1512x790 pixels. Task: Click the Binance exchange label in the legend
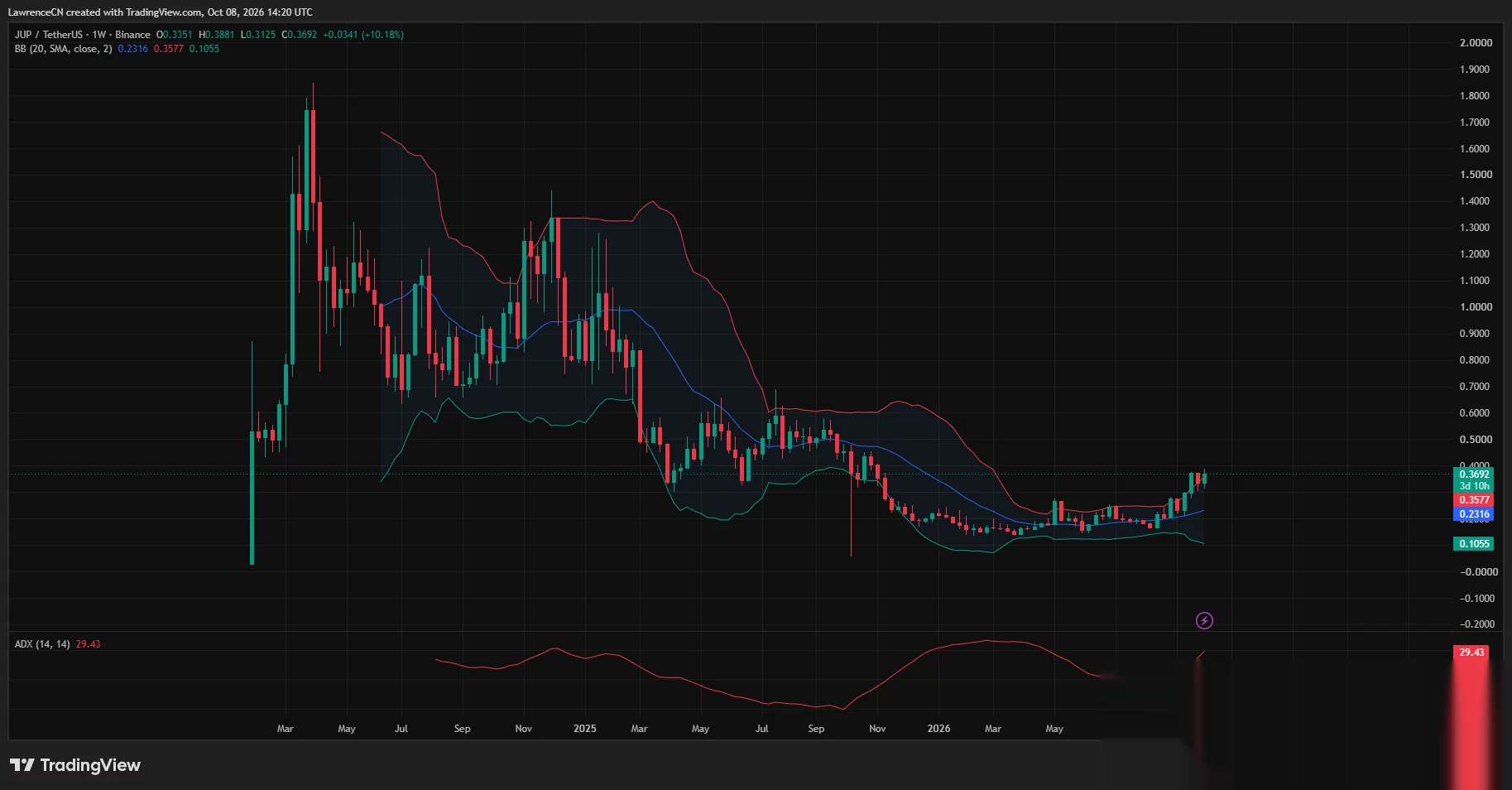tap(132, 35)
